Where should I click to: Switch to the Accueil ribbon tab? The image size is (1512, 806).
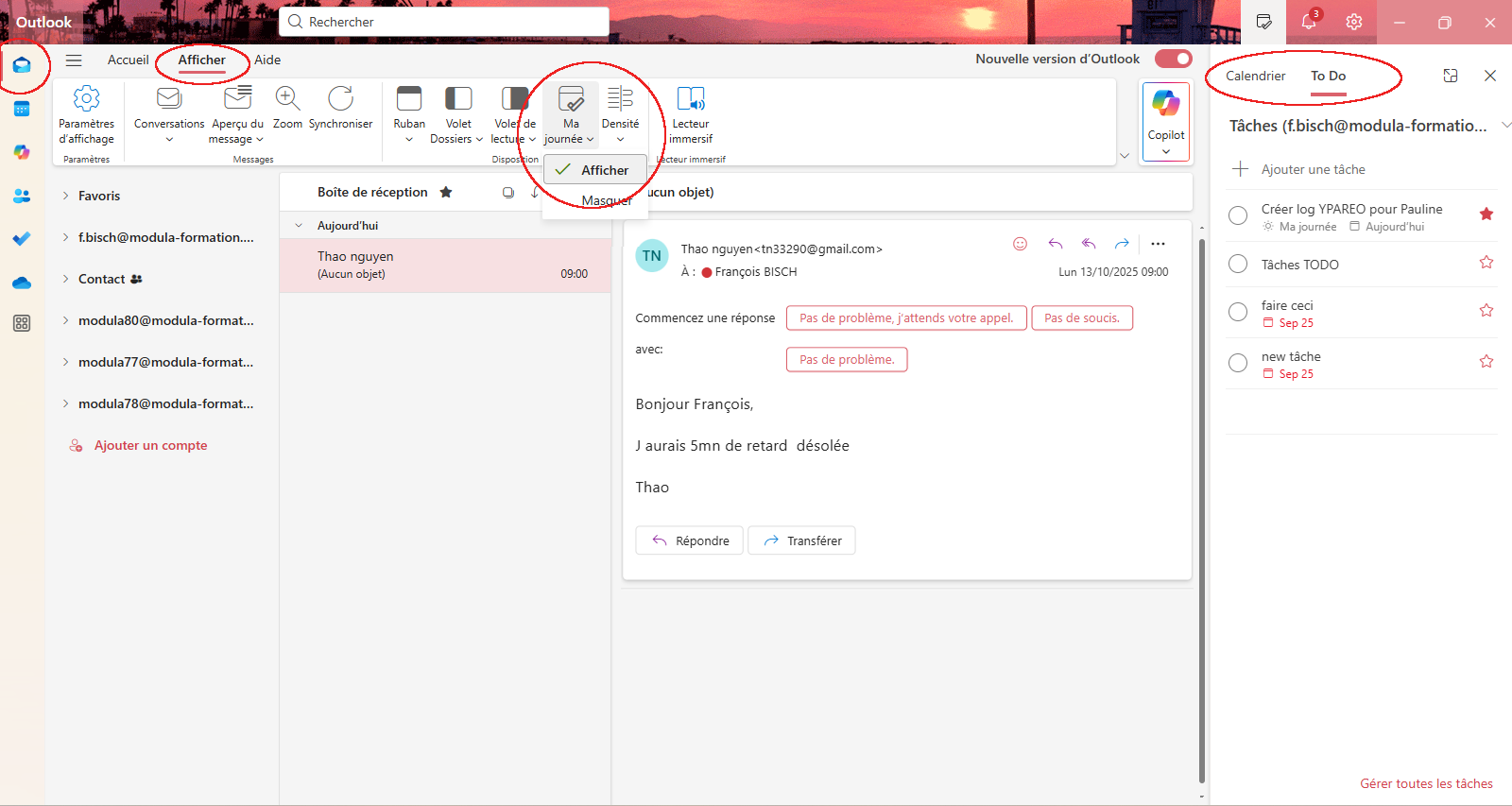128,60
